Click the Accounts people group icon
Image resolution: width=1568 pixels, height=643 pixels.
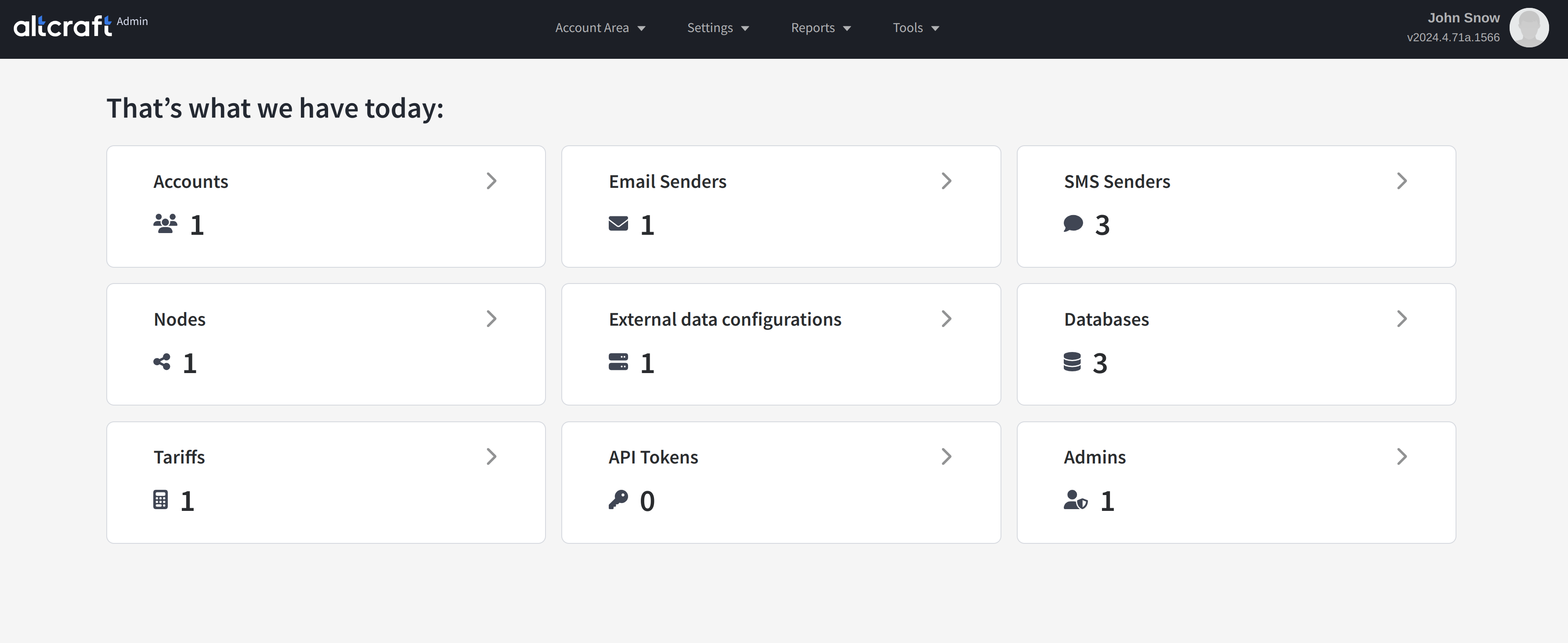pos(165,224)
